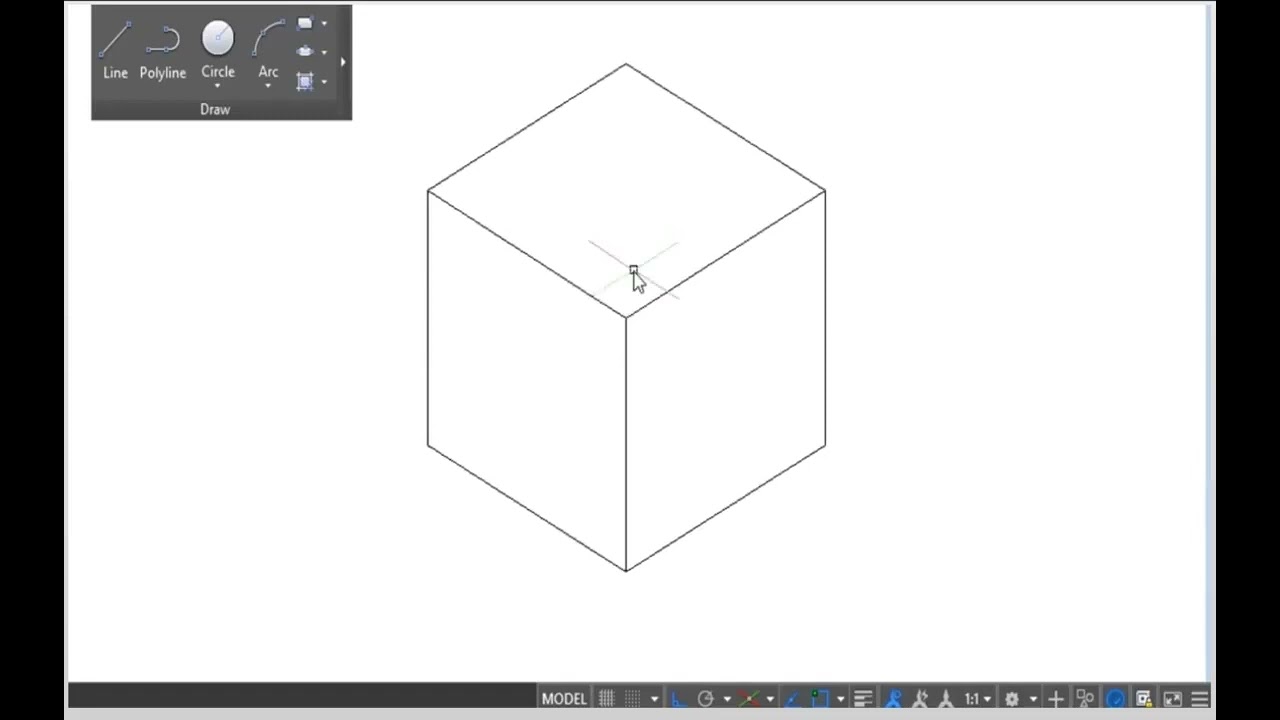The image size is (1280, 720).
Task: Select the Rectangle tool in Draw panel
Action: coord(305,23)
